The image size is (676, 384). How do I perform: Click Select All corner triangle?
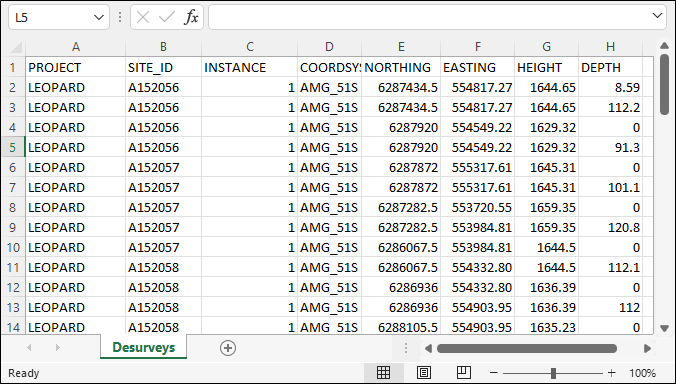tap(16, 47)
